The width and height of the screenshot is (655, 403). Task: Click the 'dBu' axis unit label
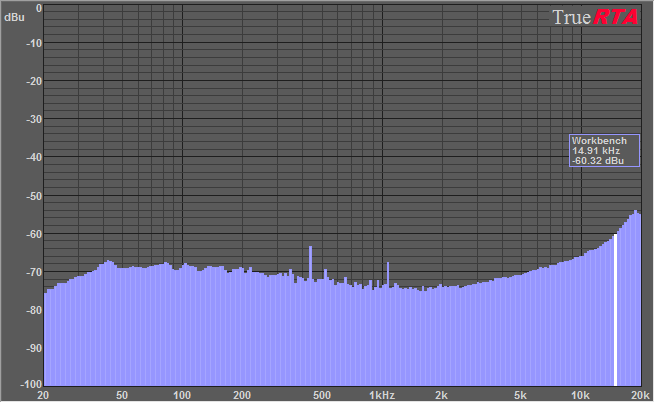tap(14, 18)
